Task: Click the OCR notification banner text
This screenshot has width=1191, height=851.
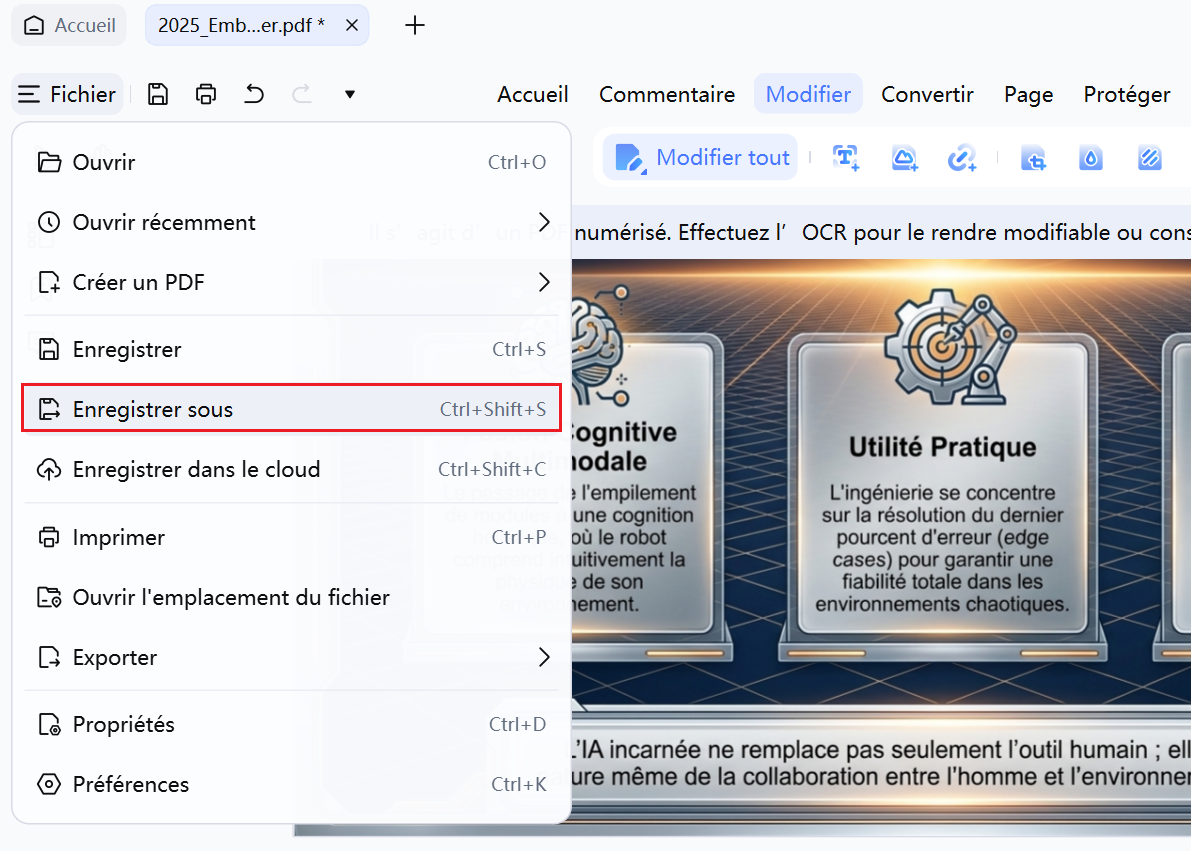Action: point(881,232)
